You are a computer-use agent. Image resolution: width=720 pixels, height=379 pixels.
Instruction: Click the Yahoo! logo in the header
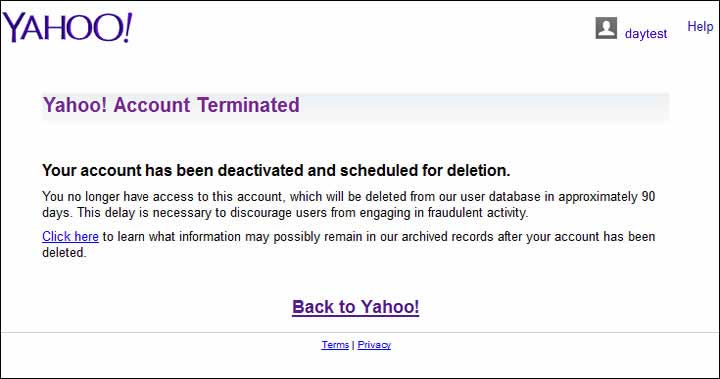[68, 28]
